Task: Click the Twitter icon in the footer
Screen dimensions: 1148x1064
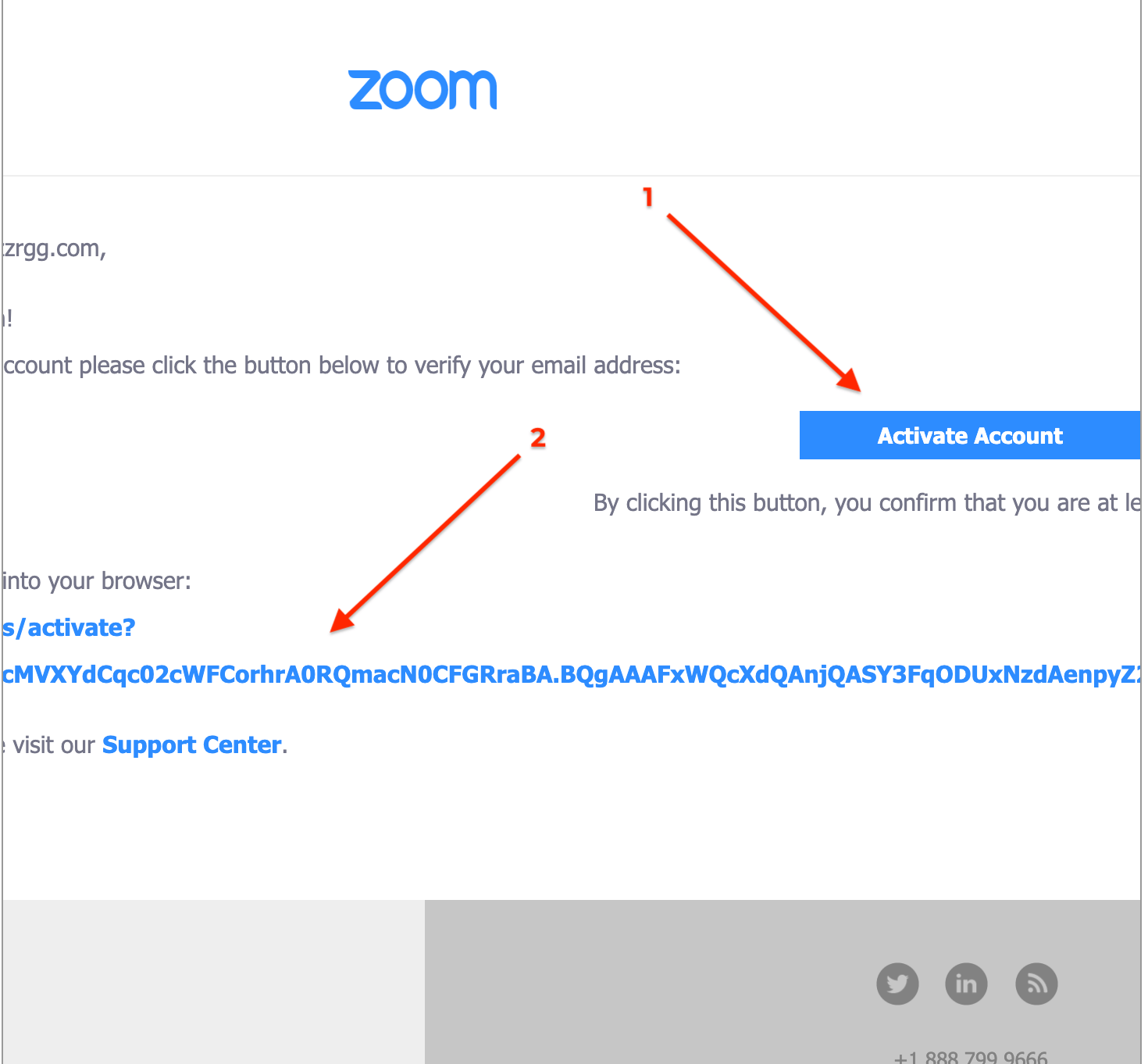Action: (897, 984)
